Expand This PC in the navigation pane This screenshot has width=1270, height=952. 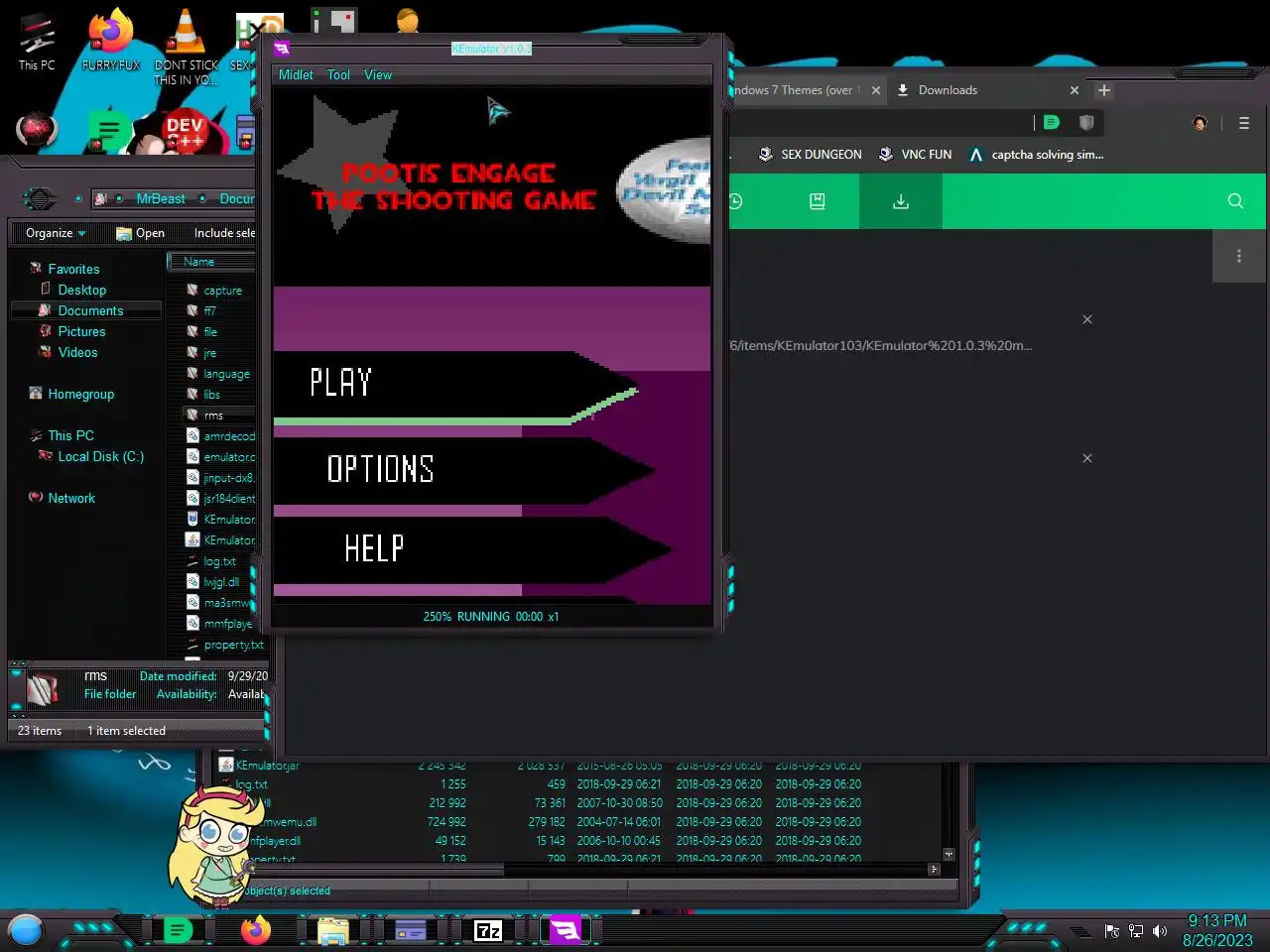click(x=70, y=435)
